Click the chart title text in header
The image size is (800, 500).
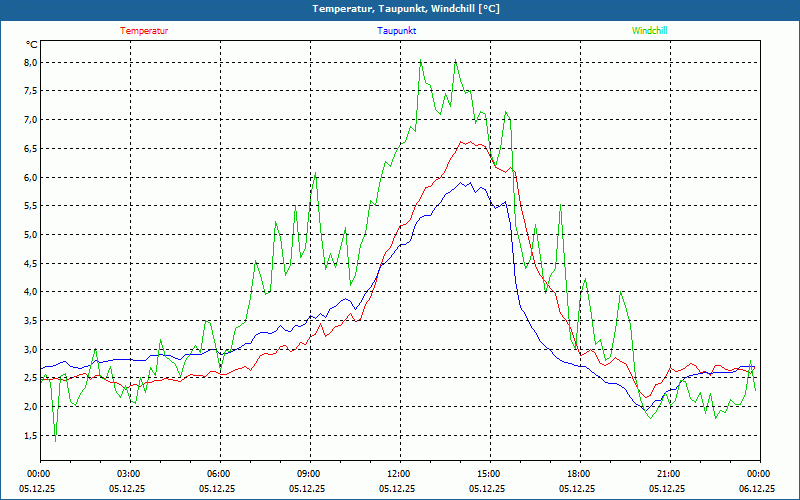406,9
